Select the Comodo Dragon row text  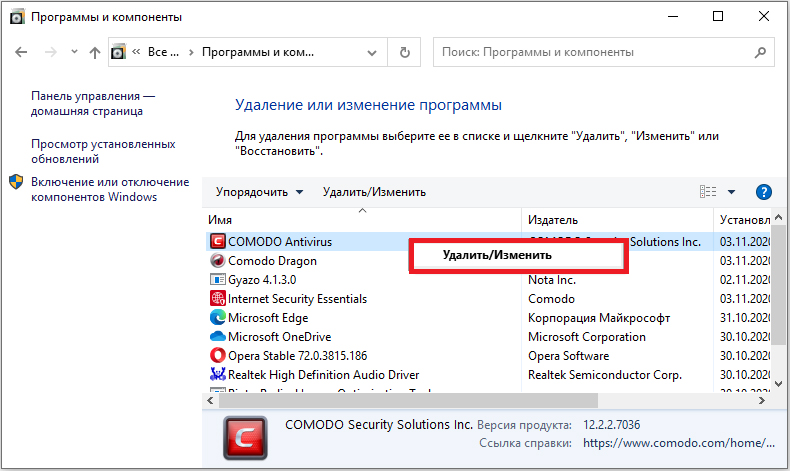(273, 261)
